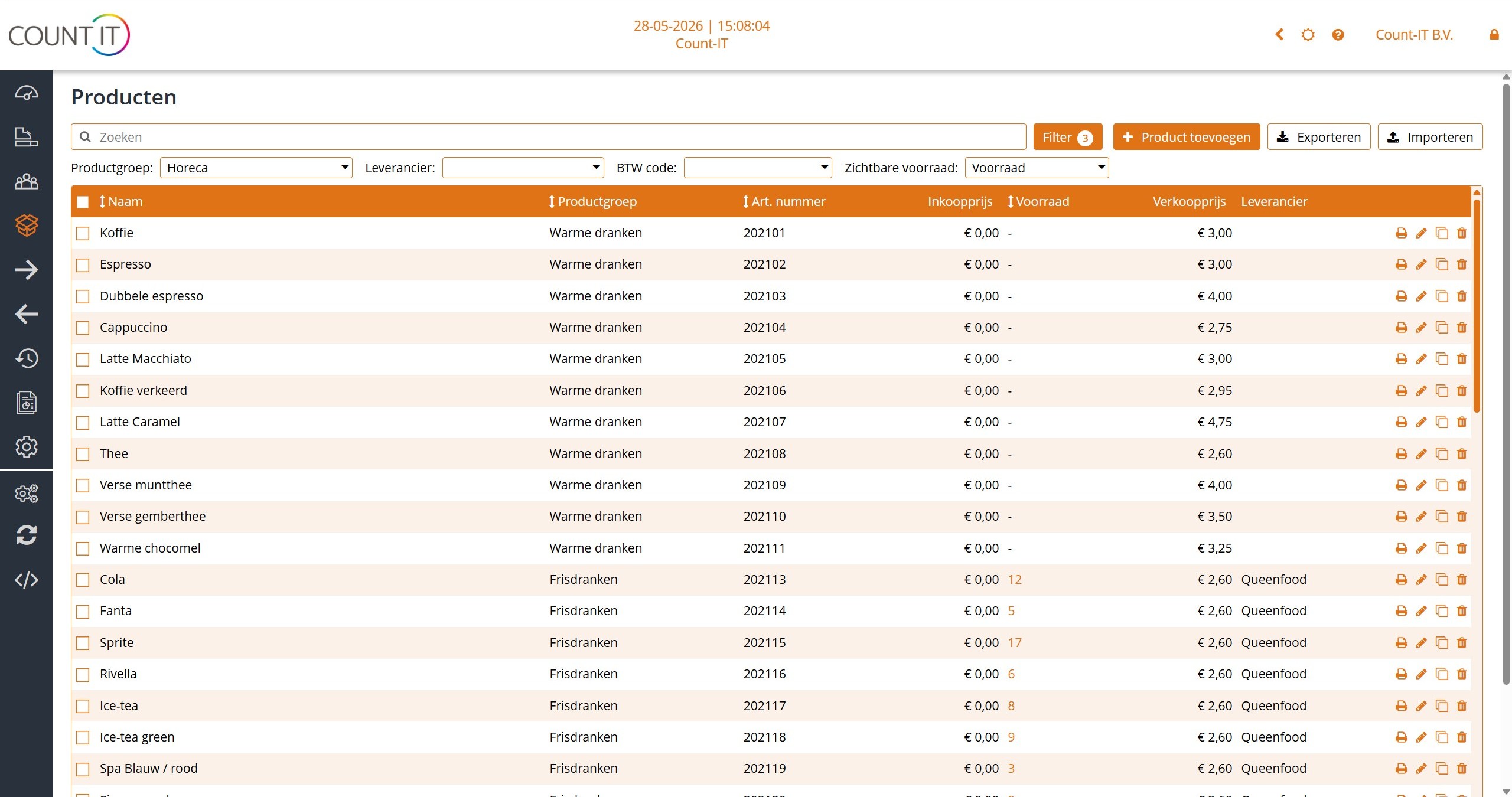Open the dashboard gauge sidebar icon
Image resolution: width=1512 pixels, height=797 pixels.
27,93
